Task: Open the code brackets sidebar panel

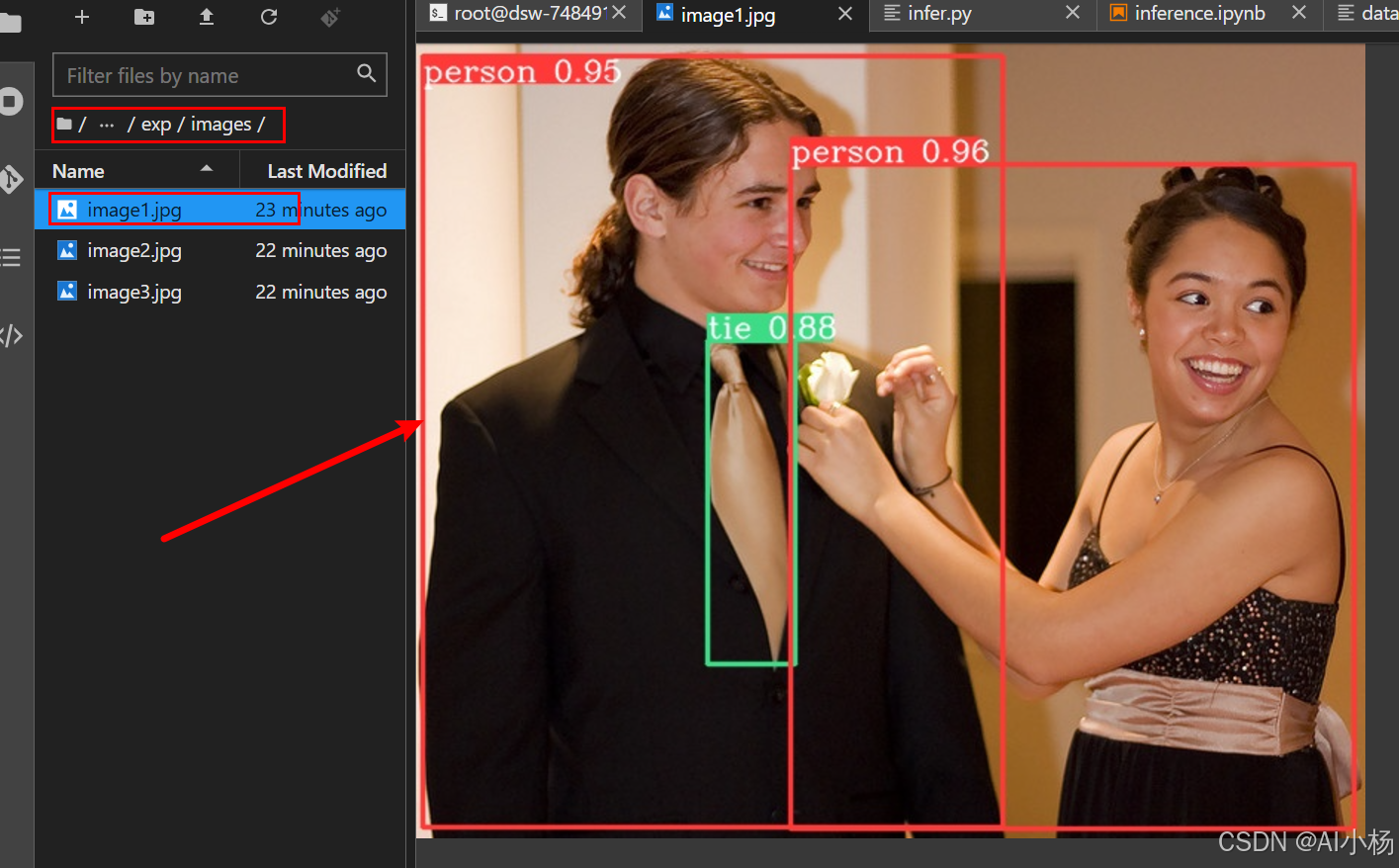Action: (11, 335)
